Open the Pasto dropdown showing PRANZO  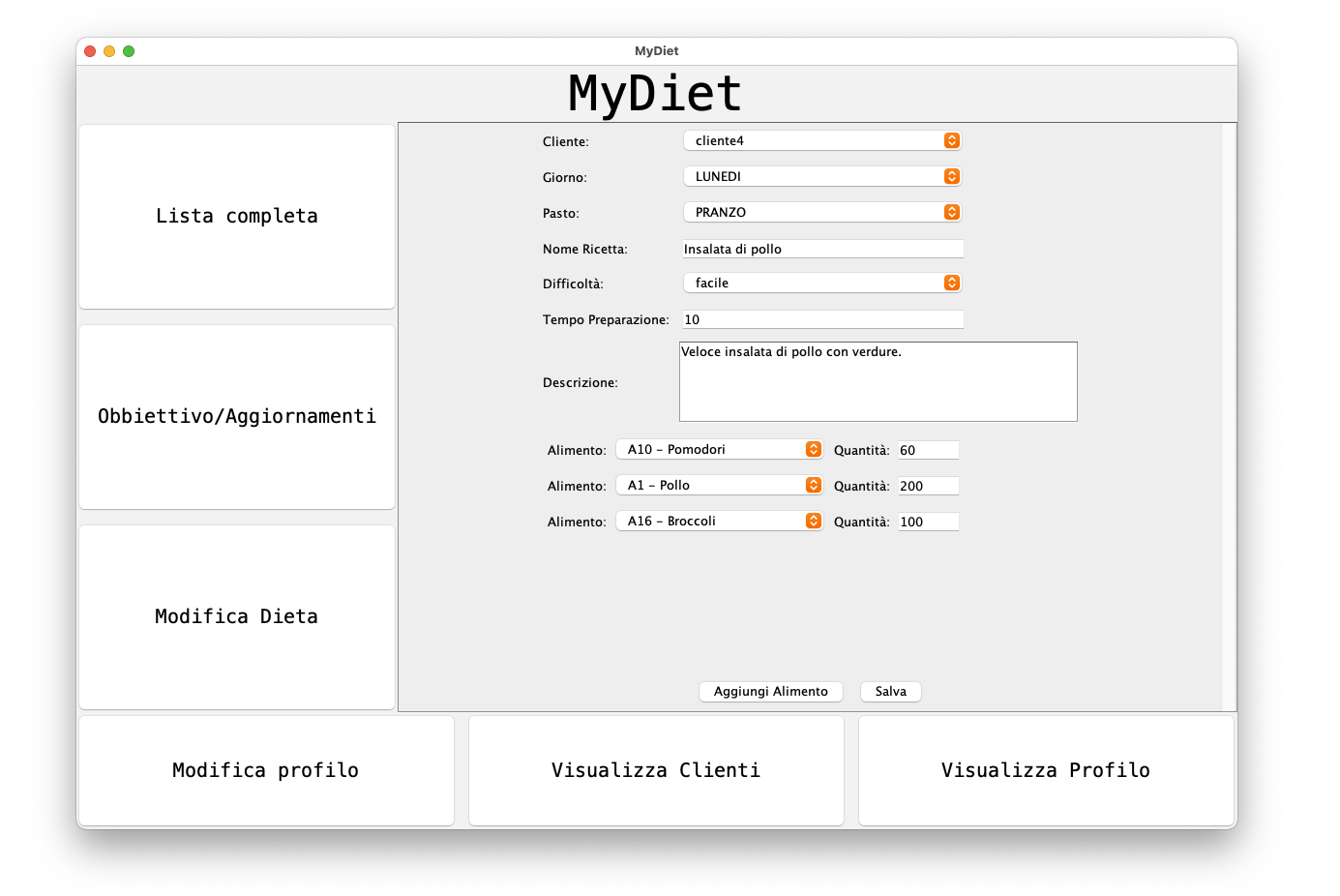(822, 213)
